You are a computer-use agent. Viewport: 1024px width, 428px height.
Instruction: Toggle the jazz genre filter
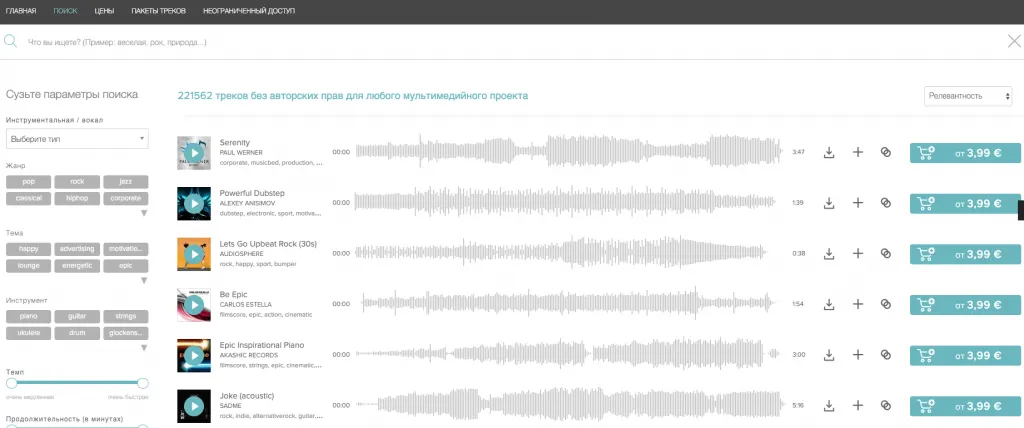(x=126, y=182)
